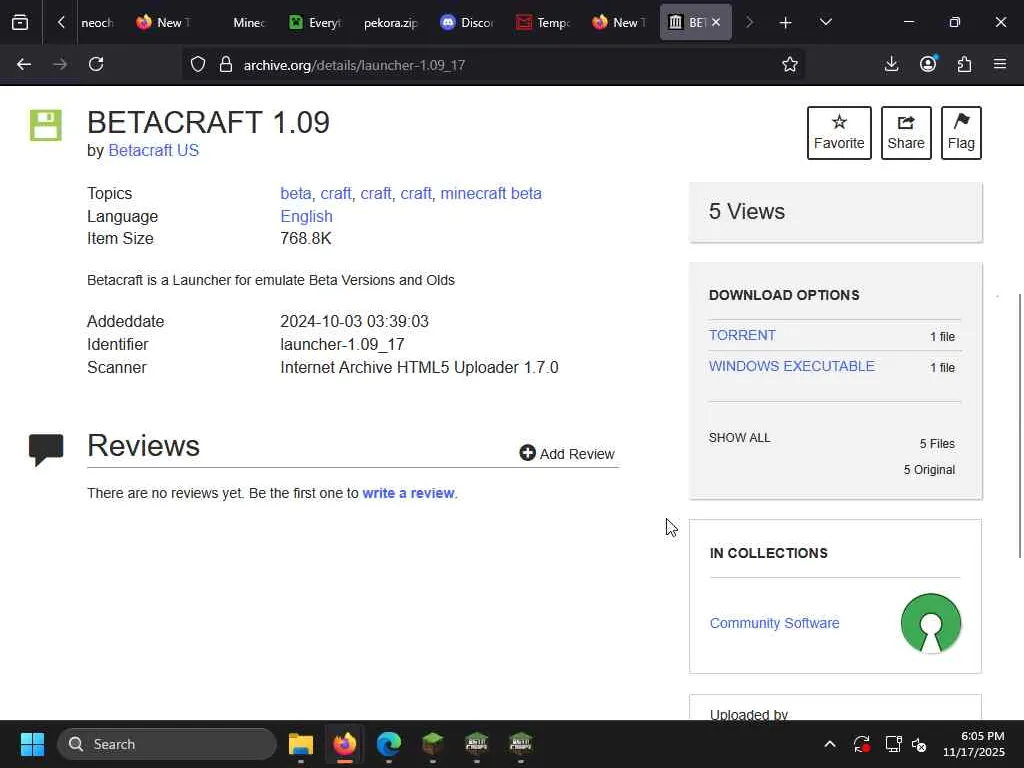Viewport: 1024px width, 768px height.
Task: Open Microsoft Edge from the taskbar
Action: coord(389,744)
